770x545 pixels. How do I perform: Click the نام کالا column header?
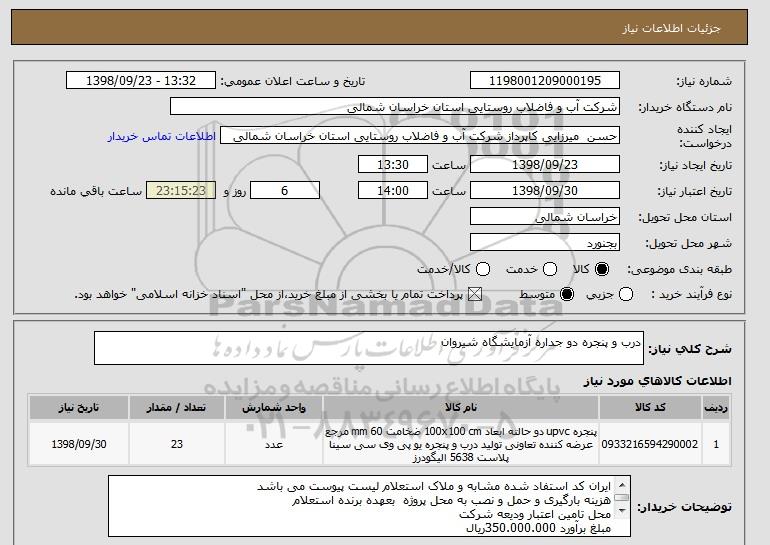(x=461, y=408)
